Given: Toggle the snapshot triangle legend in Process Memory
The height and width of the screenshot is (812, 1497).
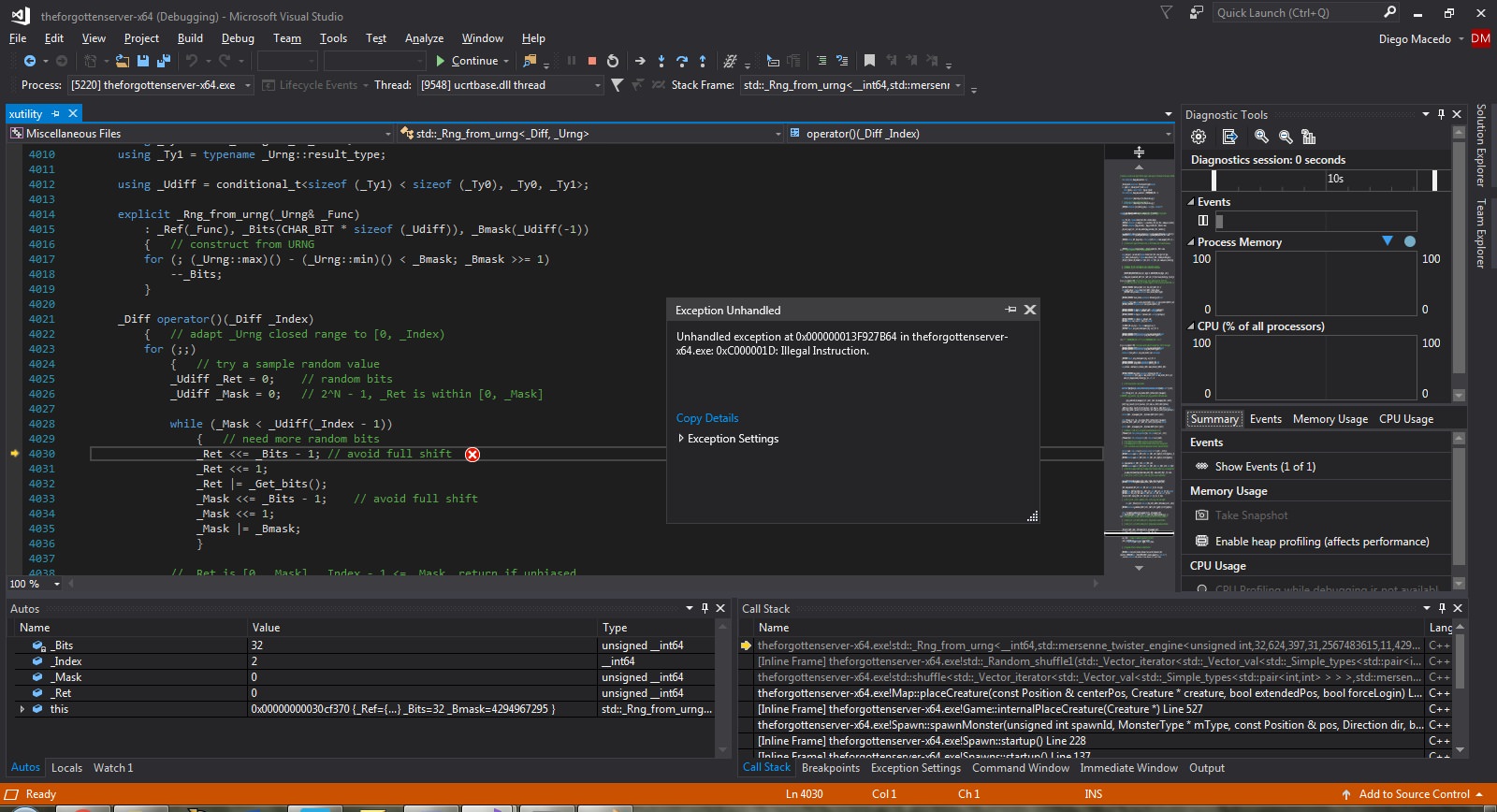Looking at the screenshot, I should 1388,241.
